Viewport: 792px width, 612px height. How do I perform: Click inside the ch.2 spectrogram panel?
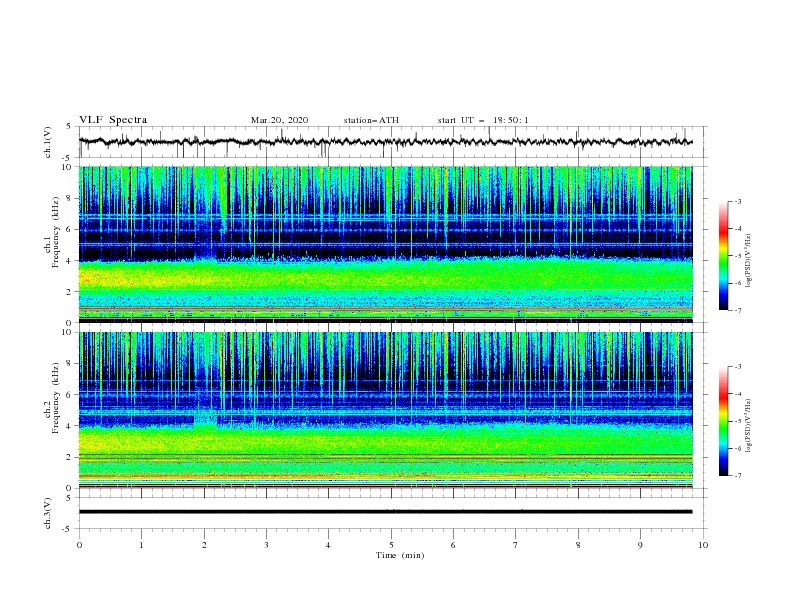385,410
